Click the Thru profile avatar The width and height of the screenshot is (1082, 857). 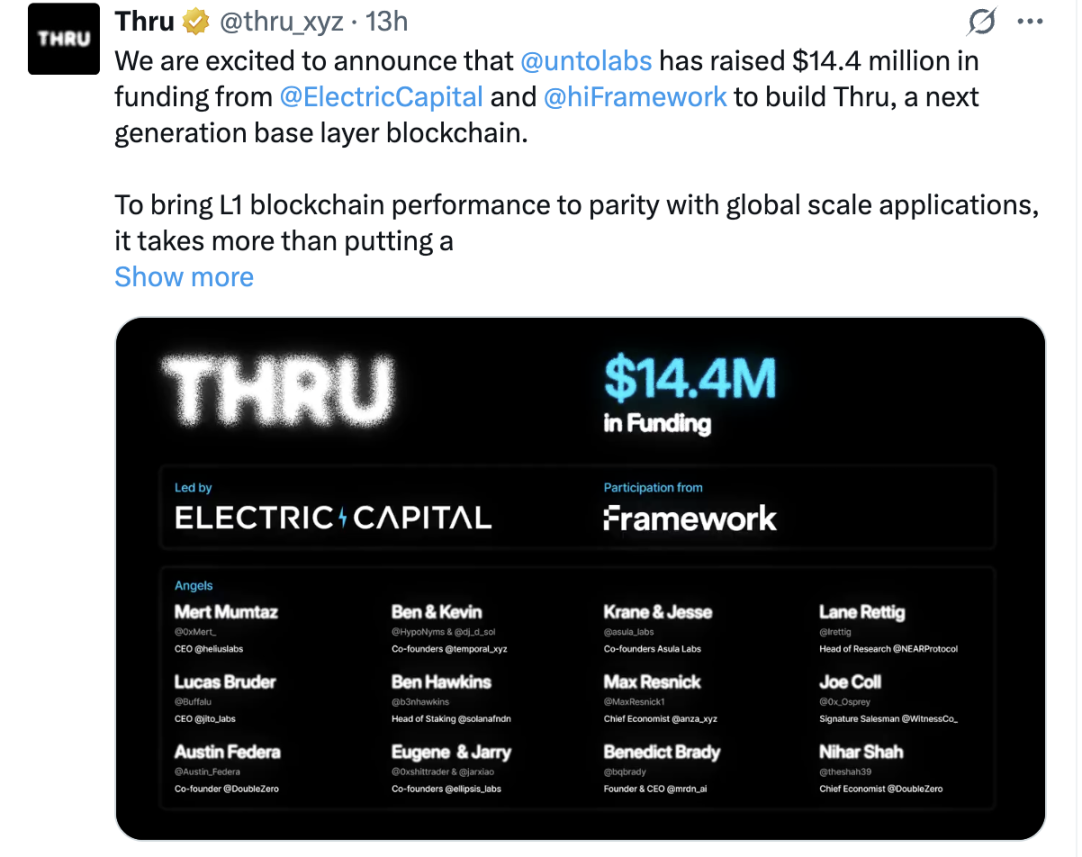(x=64, y=39)
